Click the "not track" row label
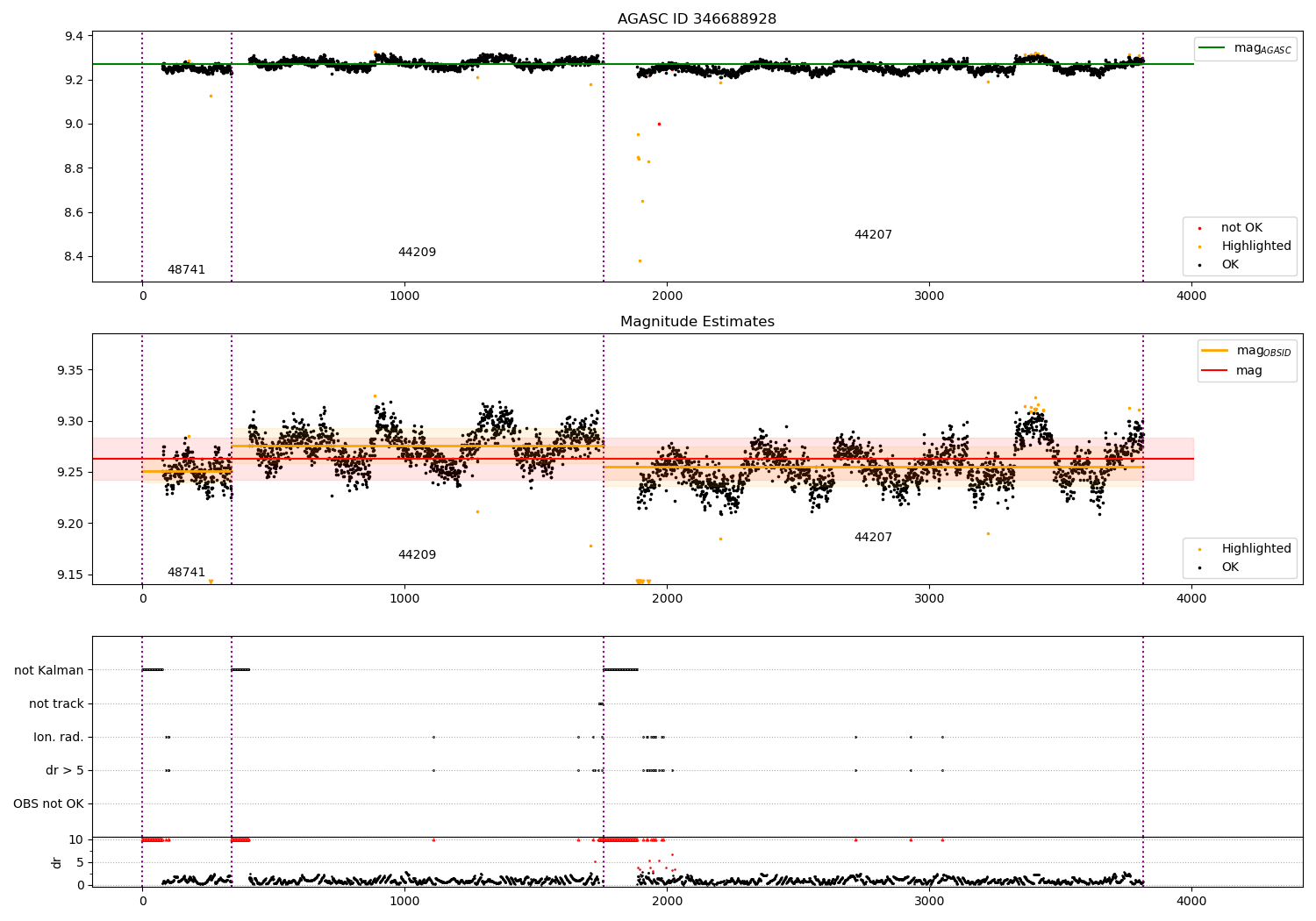 coord(56,703)
